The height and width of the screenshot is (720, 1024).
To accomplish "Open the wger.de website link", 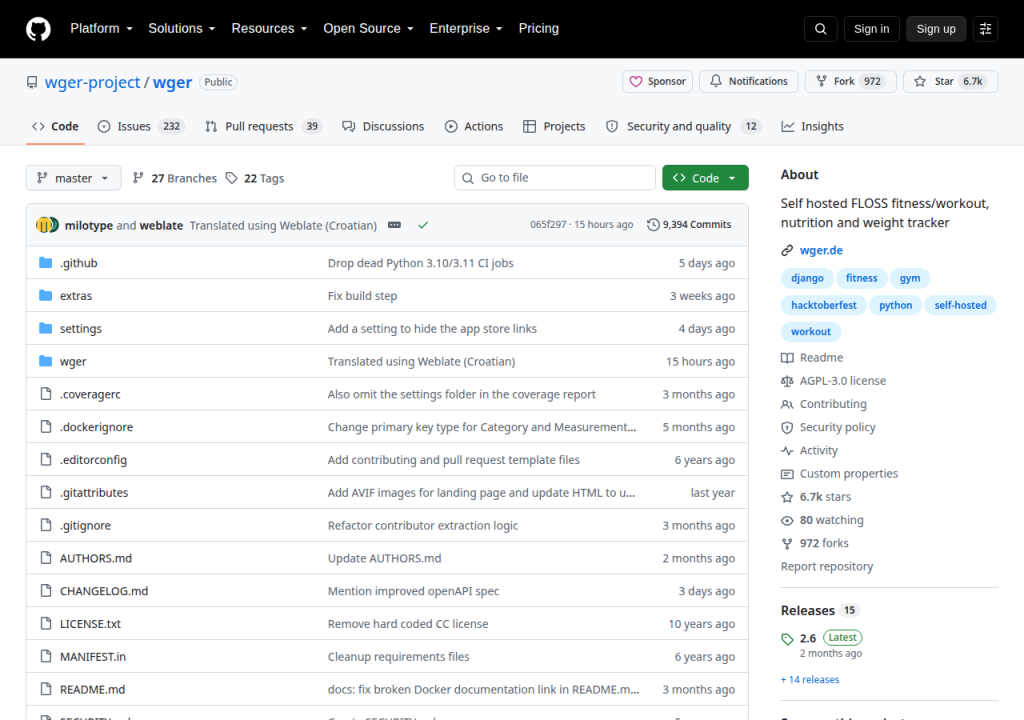I will point(821,250).
